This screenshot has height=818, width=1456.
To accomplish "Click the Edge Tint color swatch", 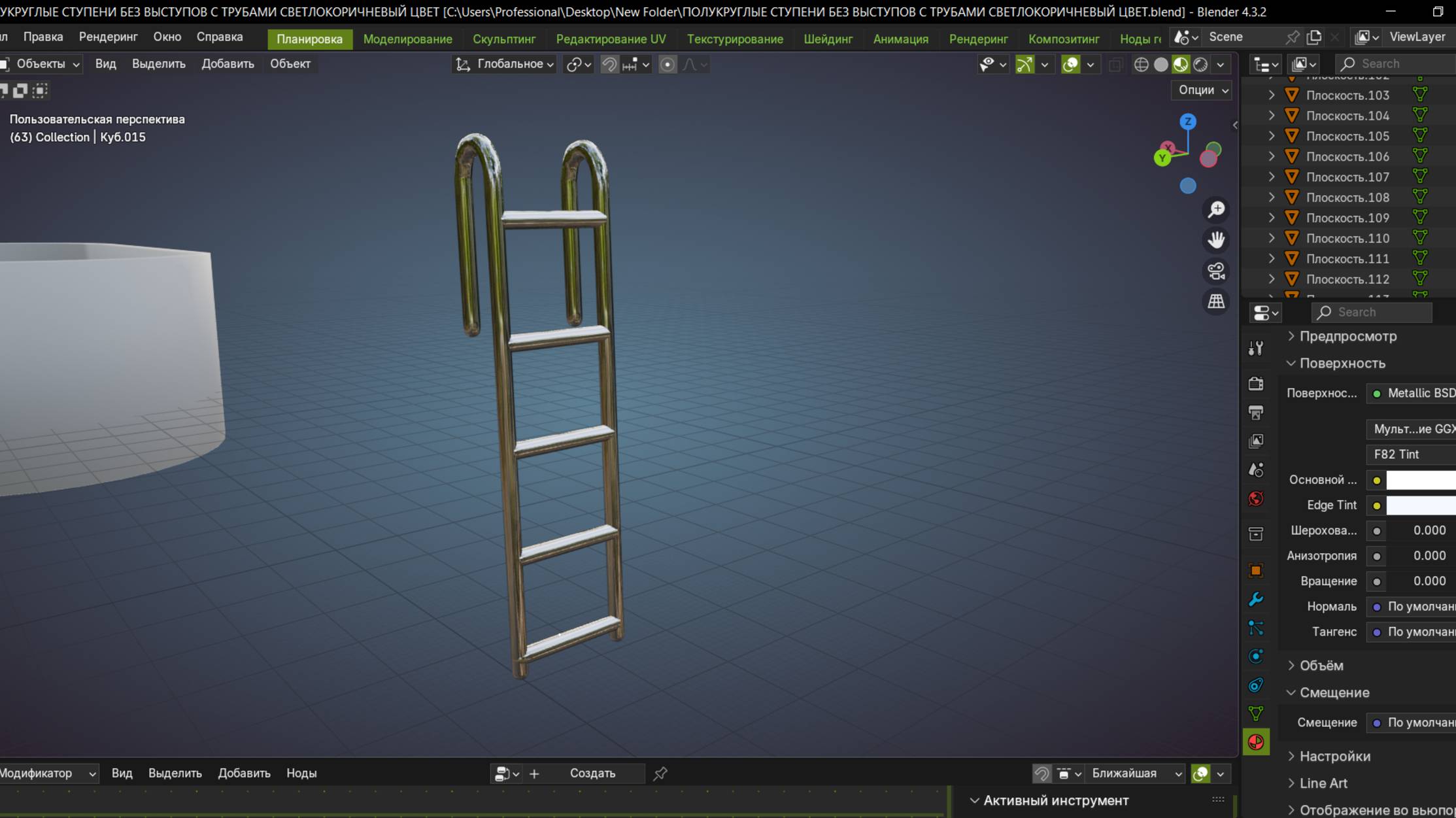I will coord(1420,505).
